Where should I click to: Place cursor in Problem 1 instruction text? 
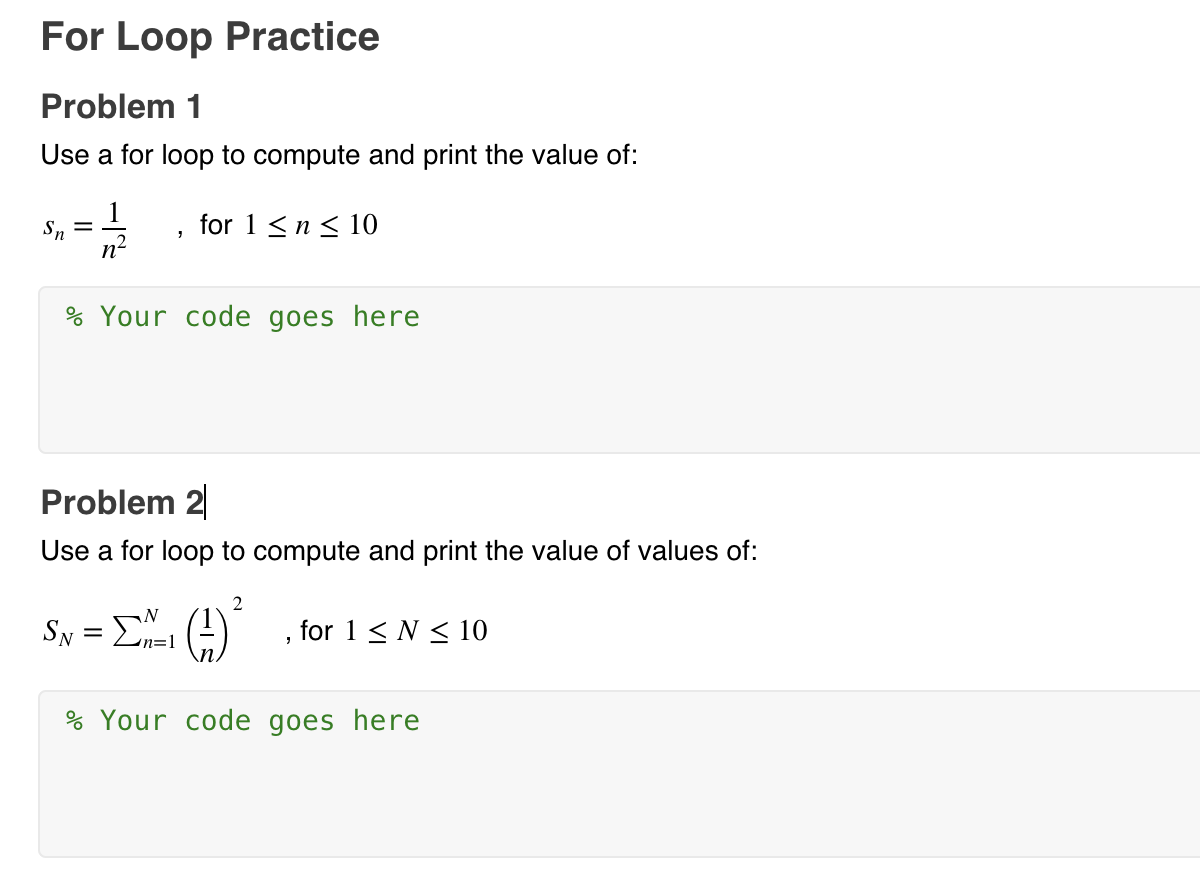339,156
